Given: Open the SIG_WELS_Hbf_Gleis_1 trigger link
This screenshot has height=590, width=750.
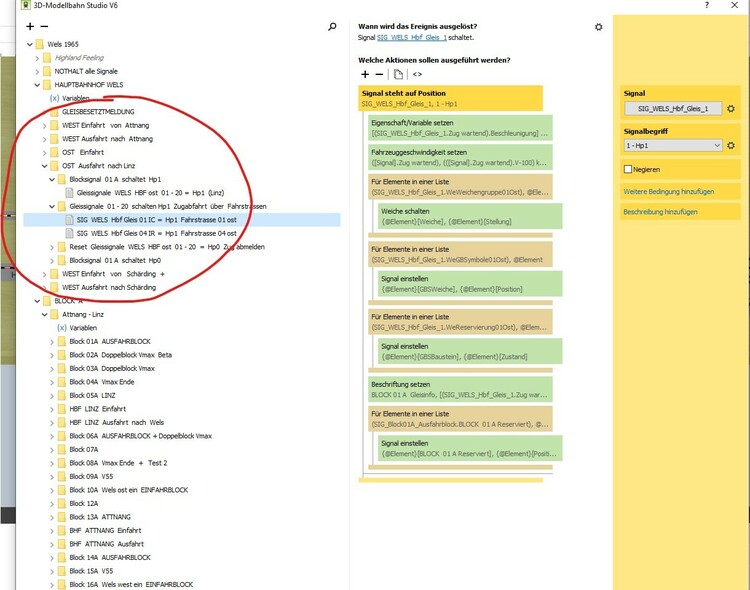Looking at the screenshot, I should coord(412,37).
